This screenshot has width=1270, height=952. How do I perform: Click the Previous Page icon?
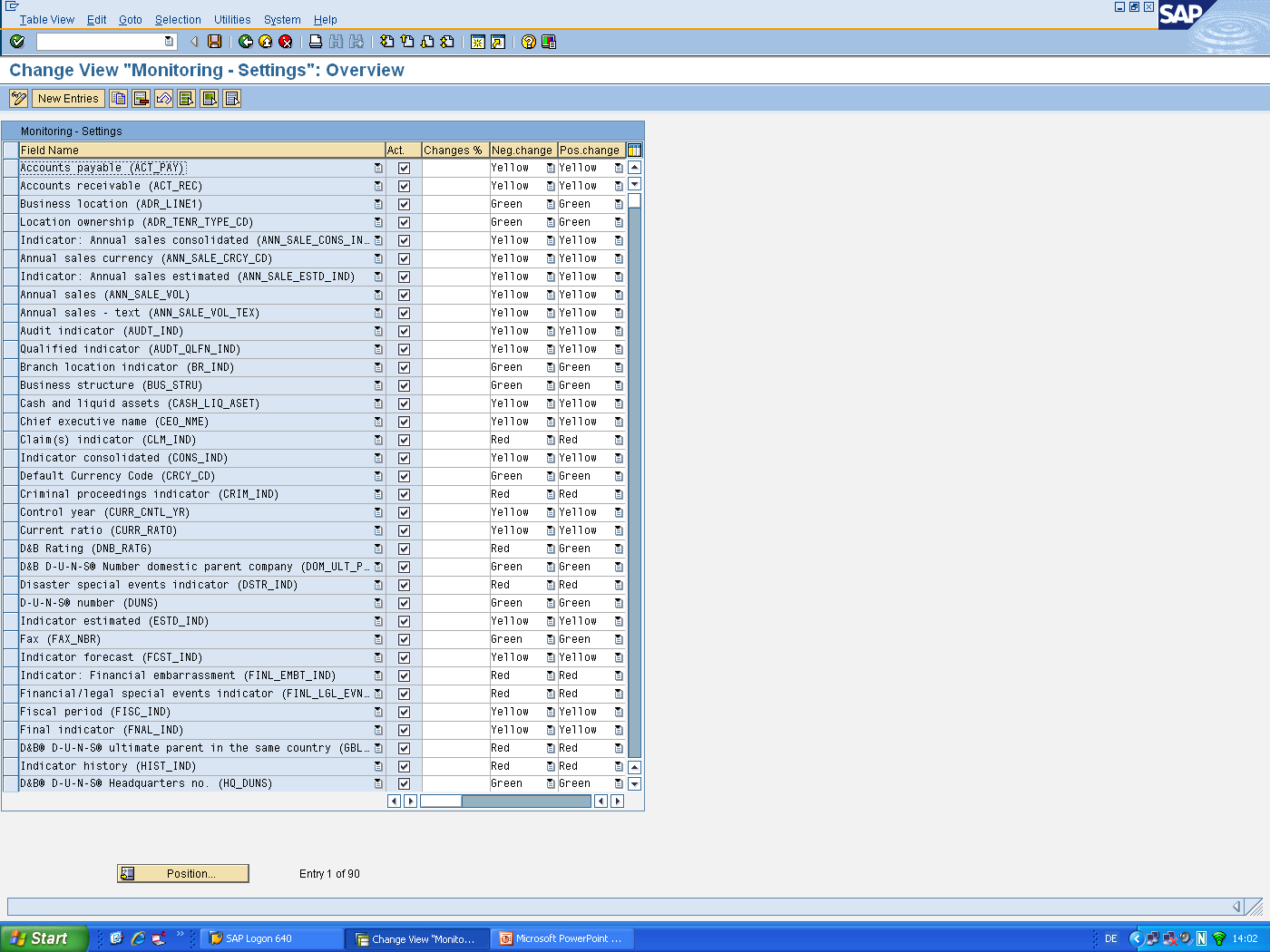coord(407,42)
